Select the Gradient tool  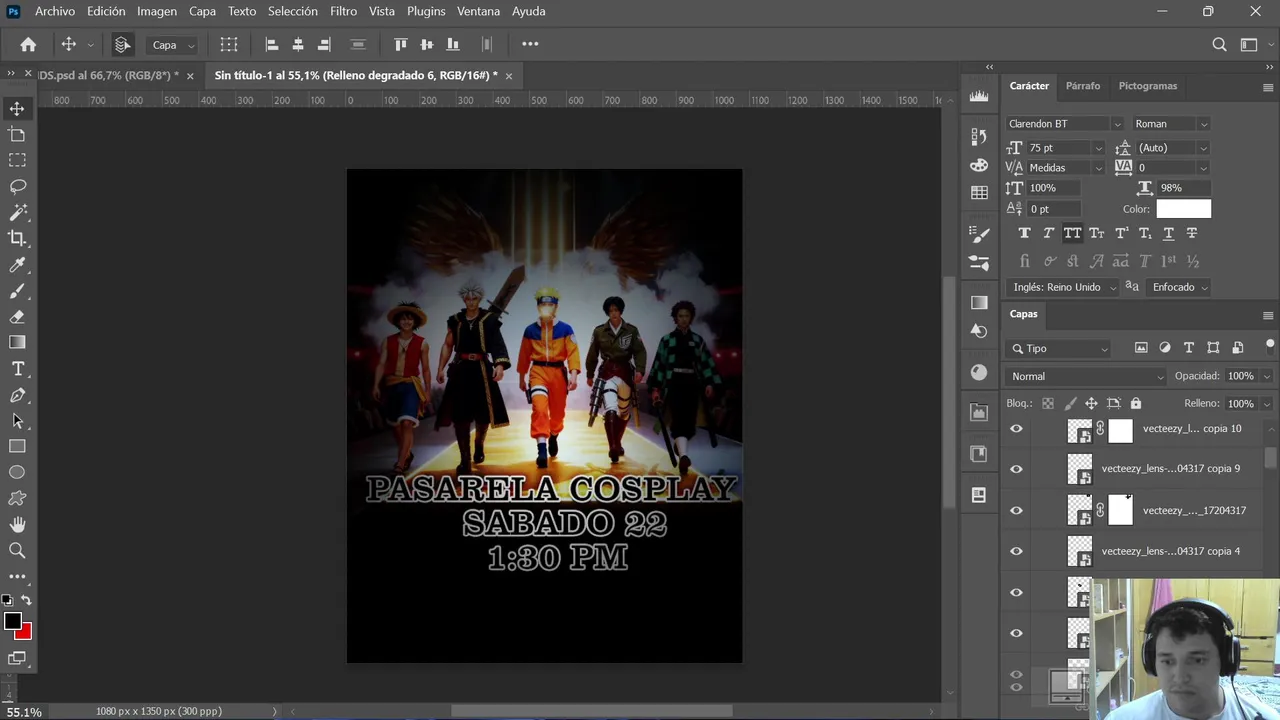click(17, 343)
